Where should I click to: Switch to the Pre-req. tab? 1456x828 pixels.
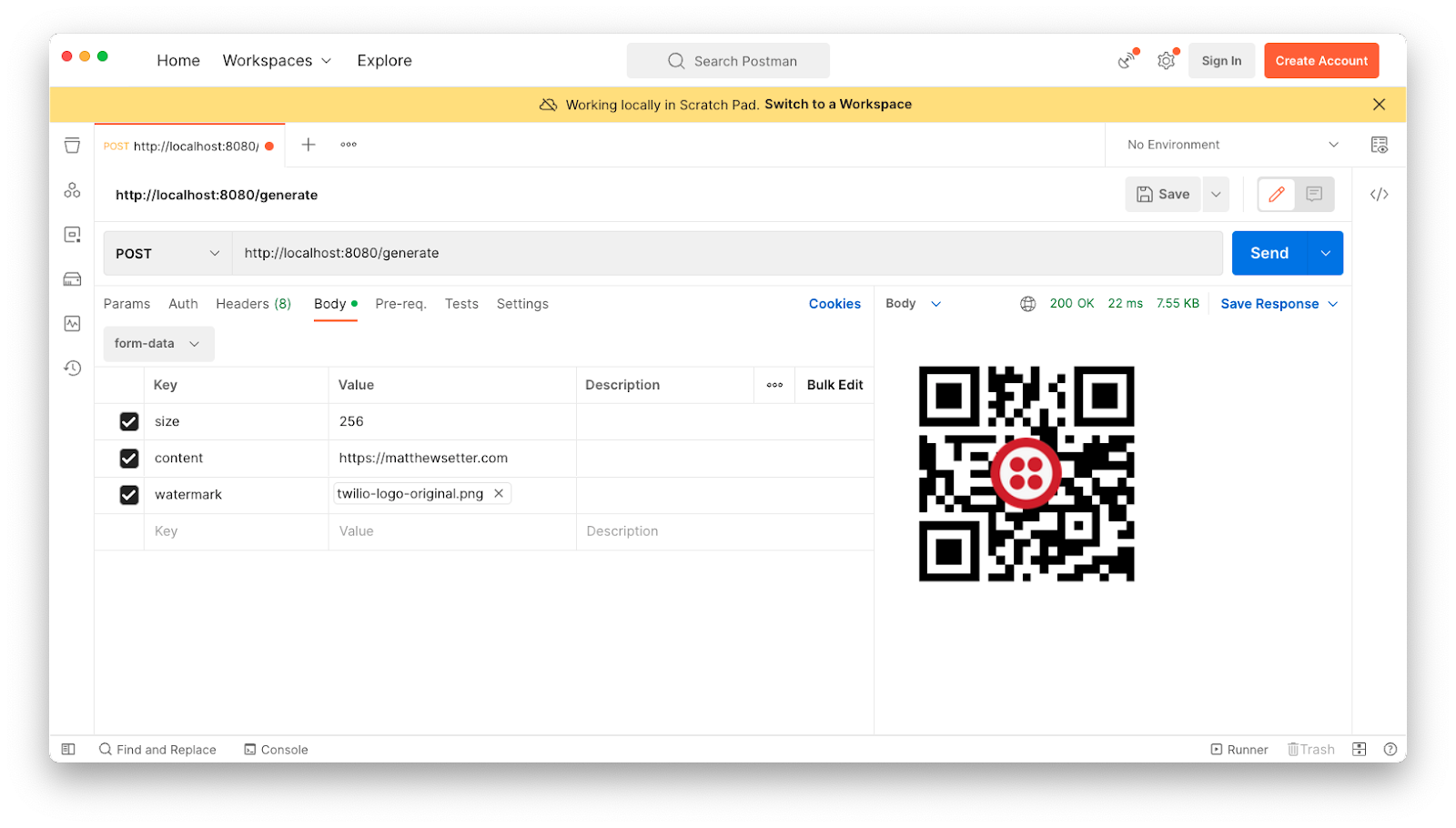click(400, 304)
